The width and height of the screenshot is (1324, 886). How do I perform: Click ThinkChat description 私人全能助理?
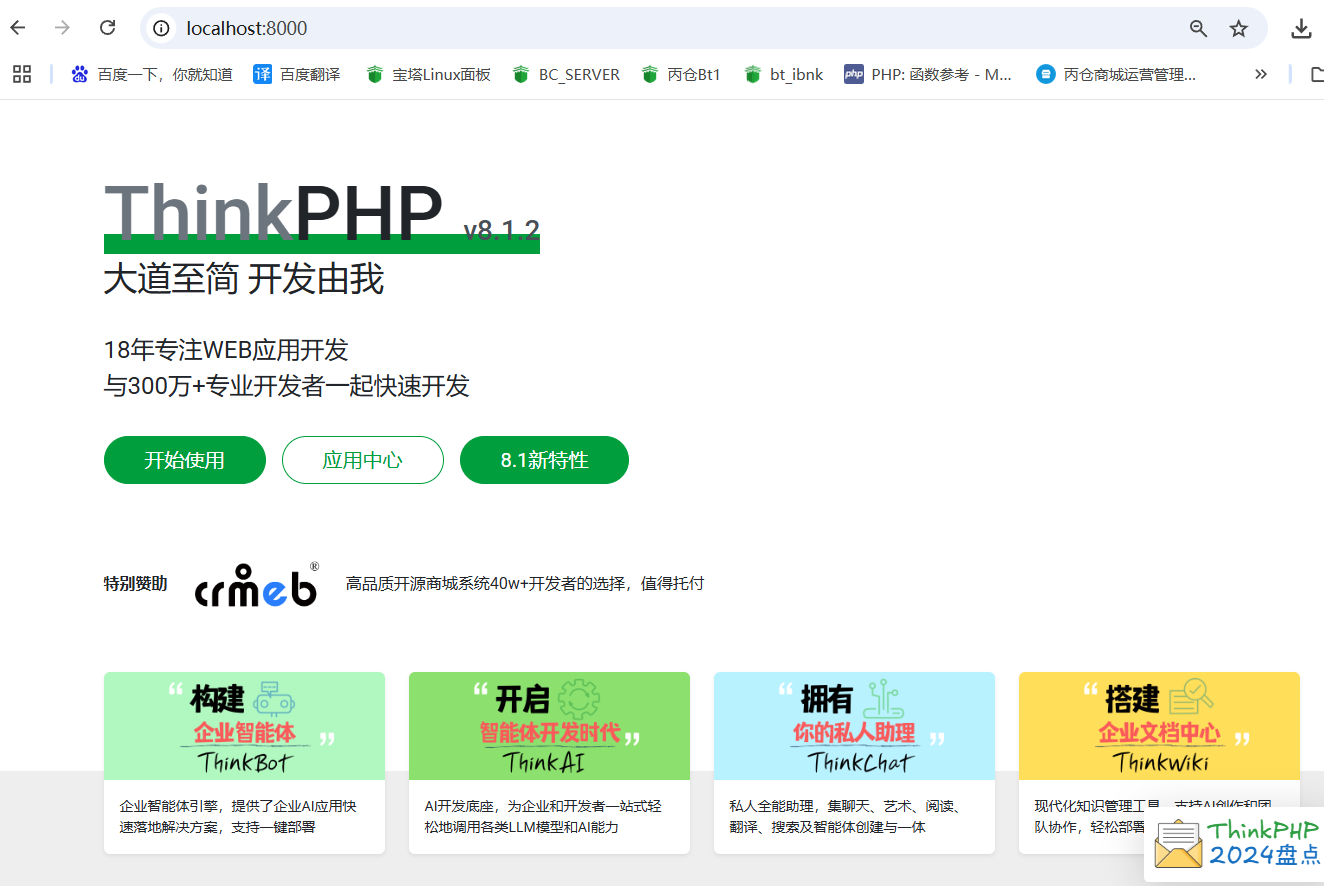[848, 816]
